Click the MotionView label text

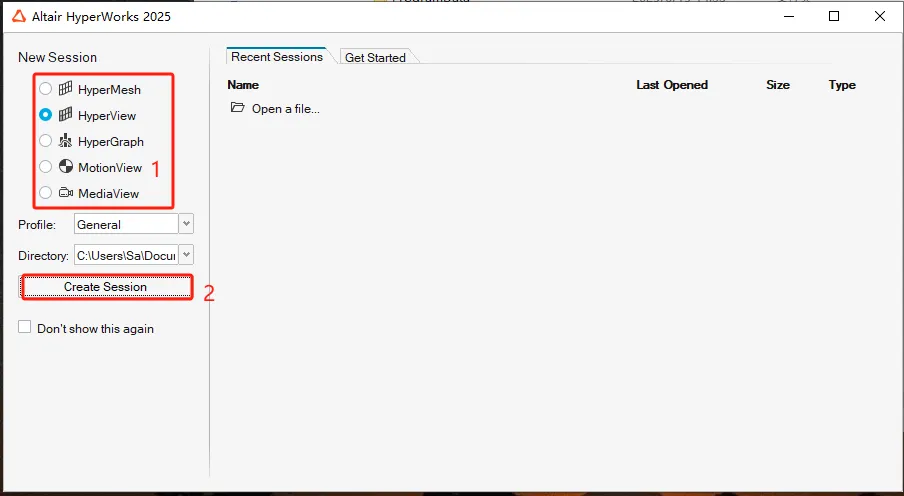(110, 168)
